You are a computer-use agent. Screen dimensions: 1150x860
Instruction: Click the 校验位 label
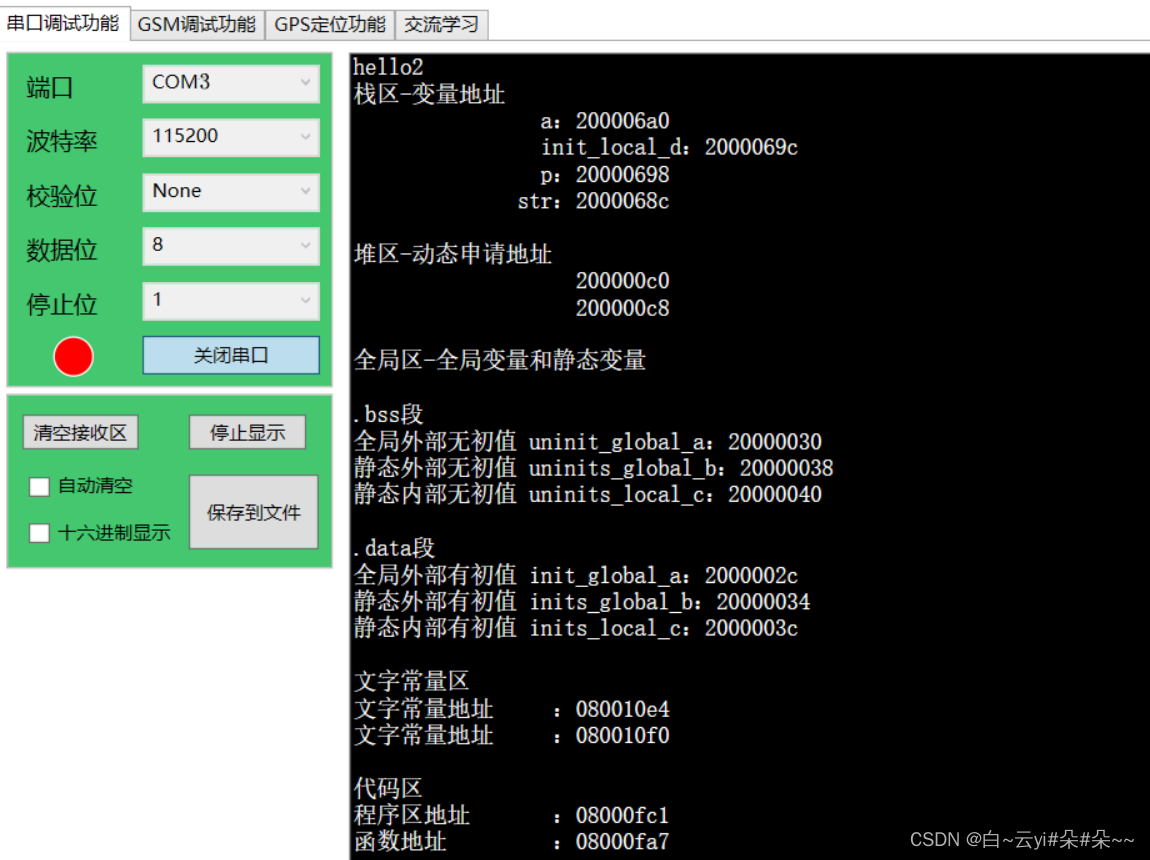pos(62,196)
